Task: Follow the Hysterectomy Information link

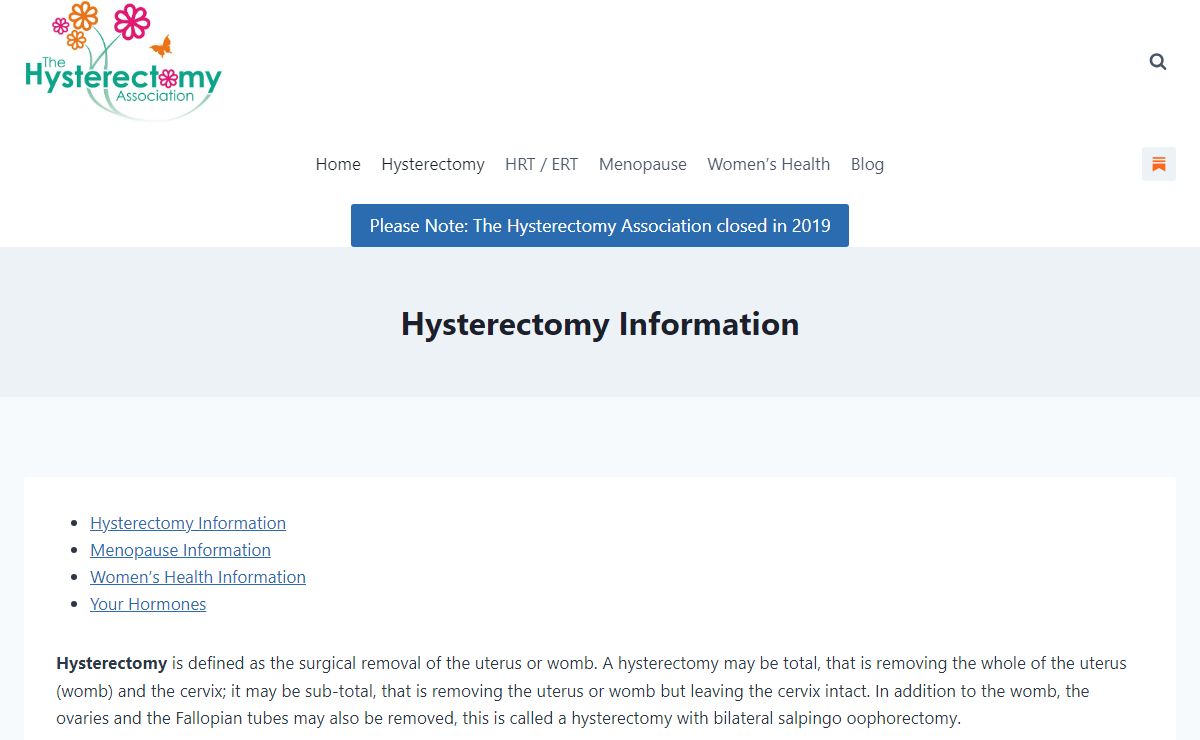Action: [188, 523]
